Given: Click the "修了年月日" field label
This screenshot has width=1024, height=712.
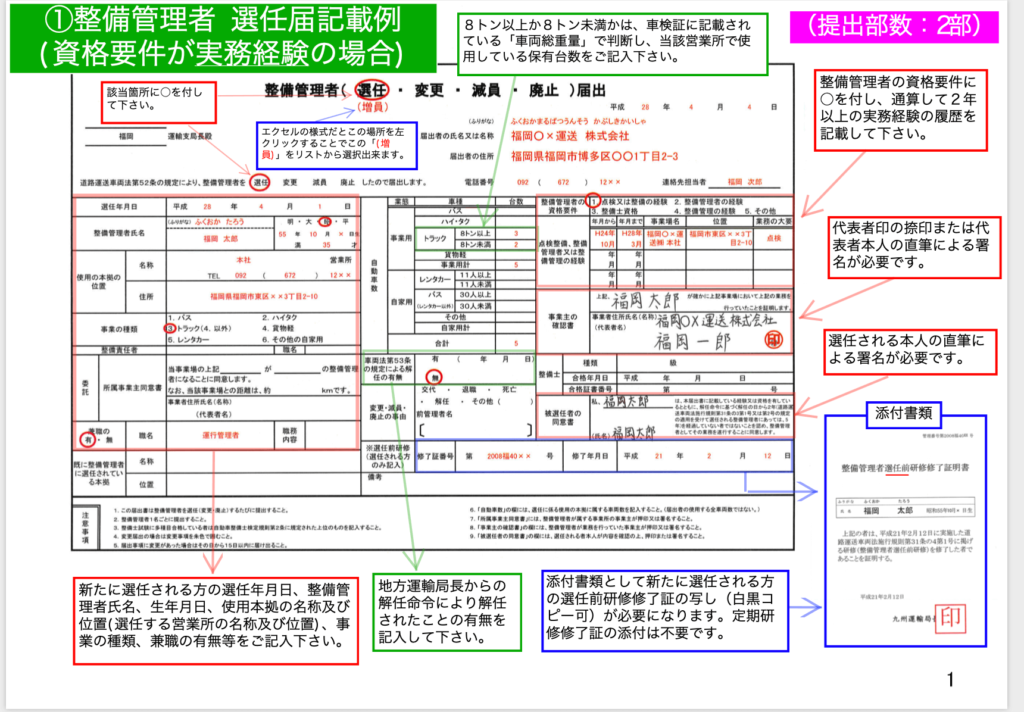Looking at the screenshot, I should (x=590, y=456).
